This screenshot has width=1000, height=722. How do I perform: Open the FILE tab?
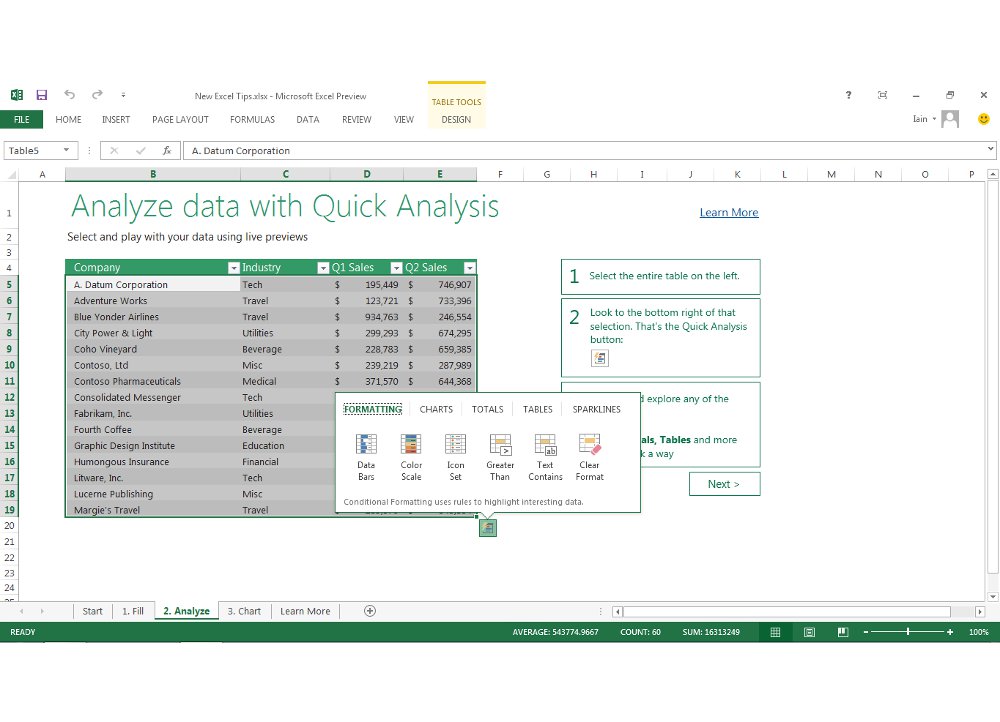(22, 119)
